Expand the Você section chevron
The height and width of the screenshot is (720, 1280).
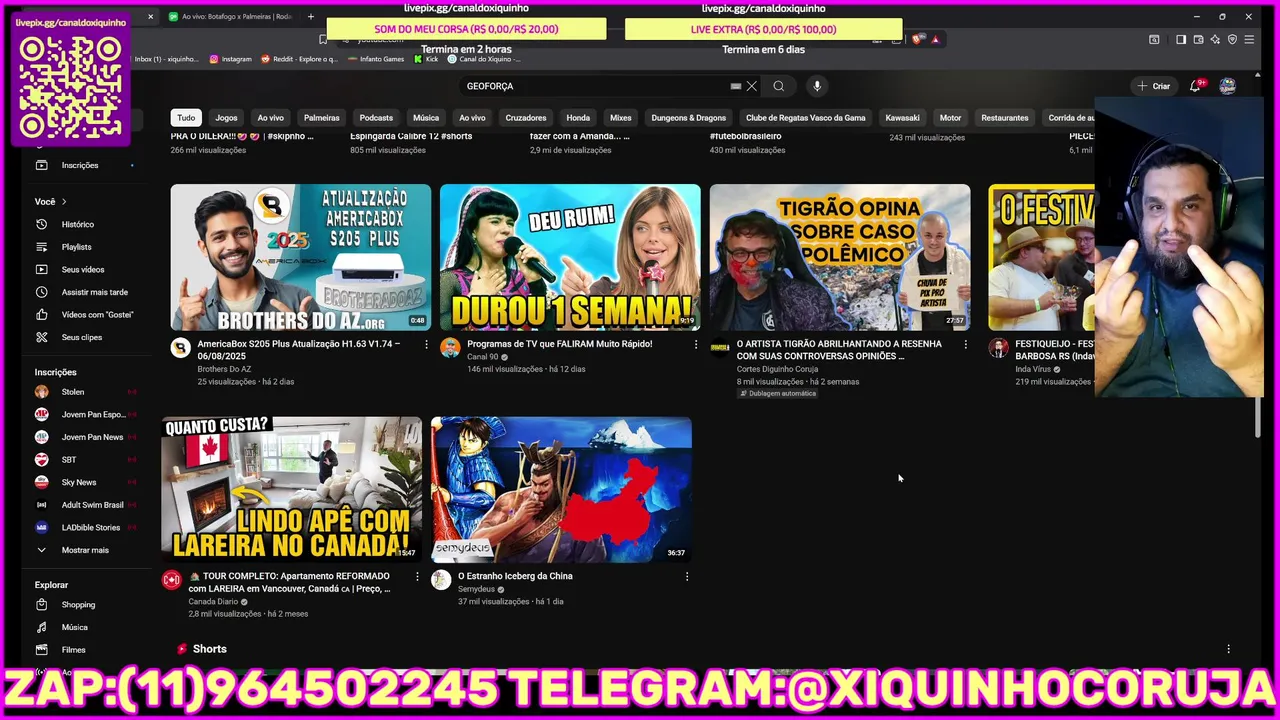(64, 202)
